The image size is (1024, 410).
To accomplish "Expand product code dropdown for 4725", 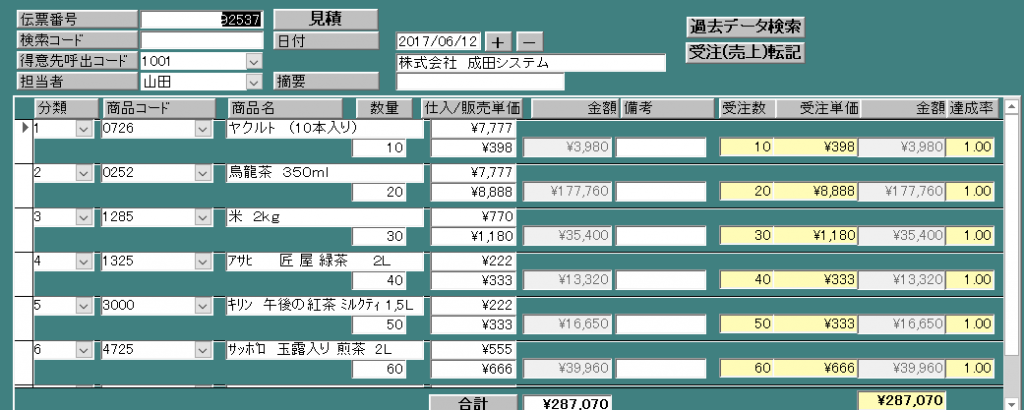I will [202, 350].
